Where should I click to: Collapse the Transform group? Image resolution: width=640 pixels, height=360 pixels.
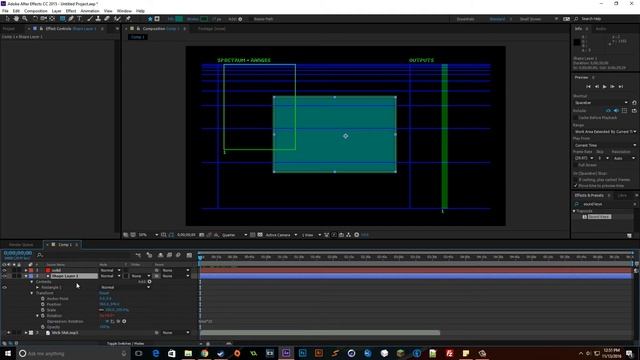tap(31, 293)
